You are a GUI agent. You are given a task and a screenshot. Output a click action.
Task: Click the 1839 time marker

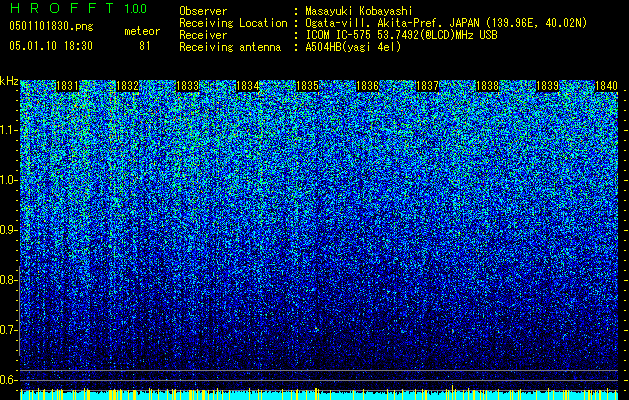(x=548, y=86)
